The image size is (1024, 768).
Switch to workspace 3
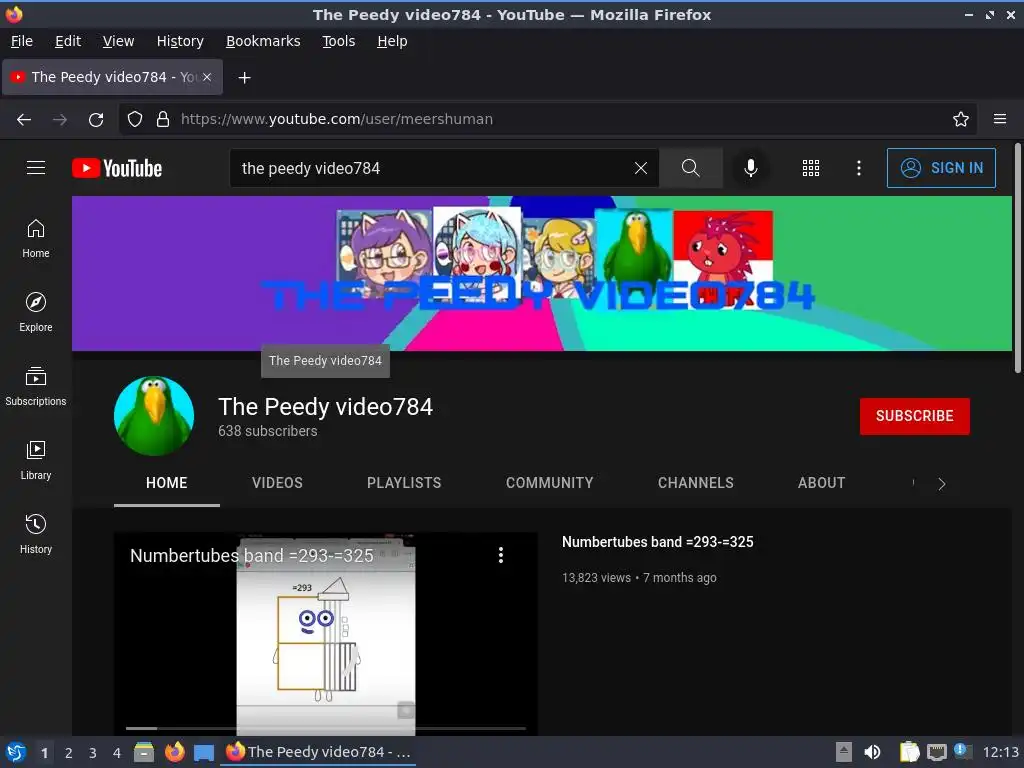point(93,753)
